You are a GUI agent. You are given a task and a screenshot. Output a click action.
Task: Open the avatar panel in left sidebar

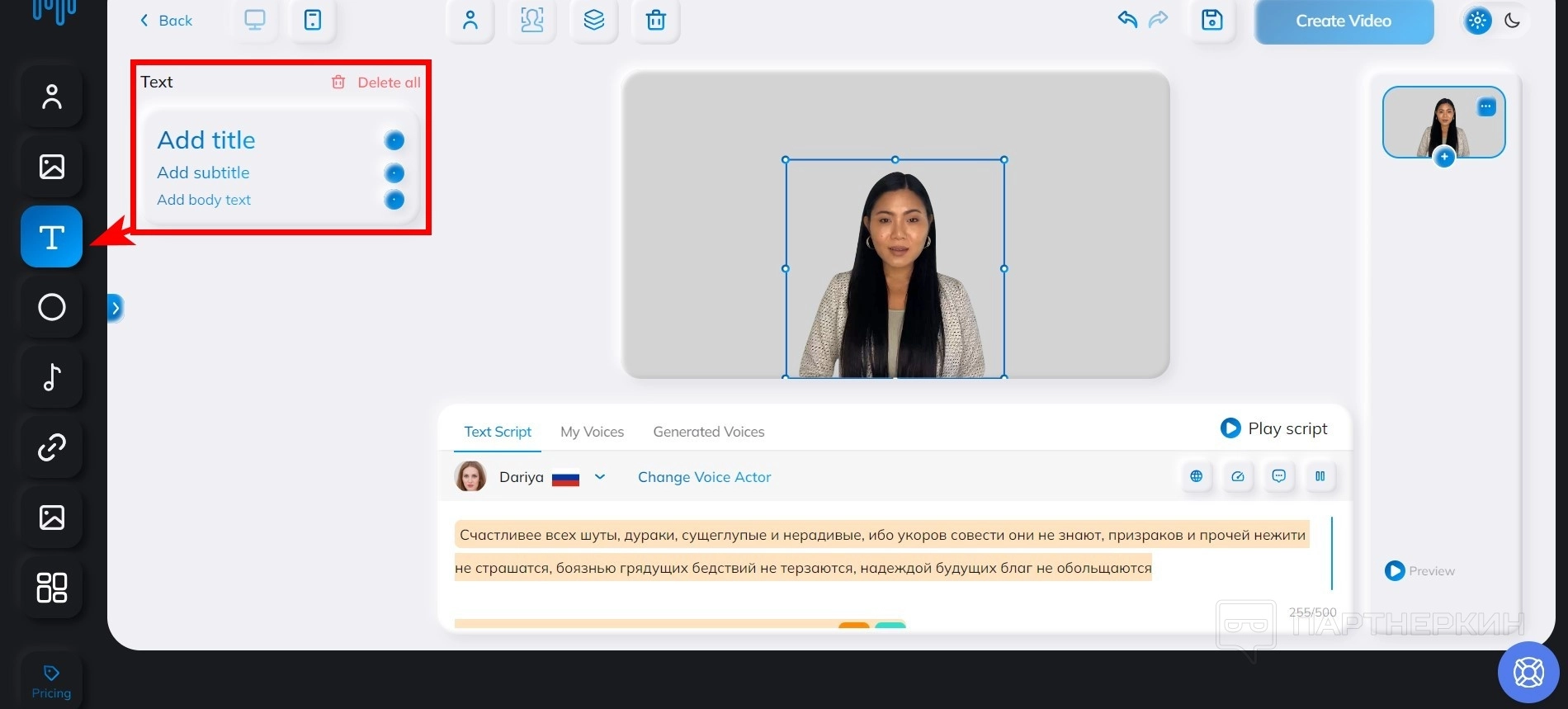coord(51,97)
